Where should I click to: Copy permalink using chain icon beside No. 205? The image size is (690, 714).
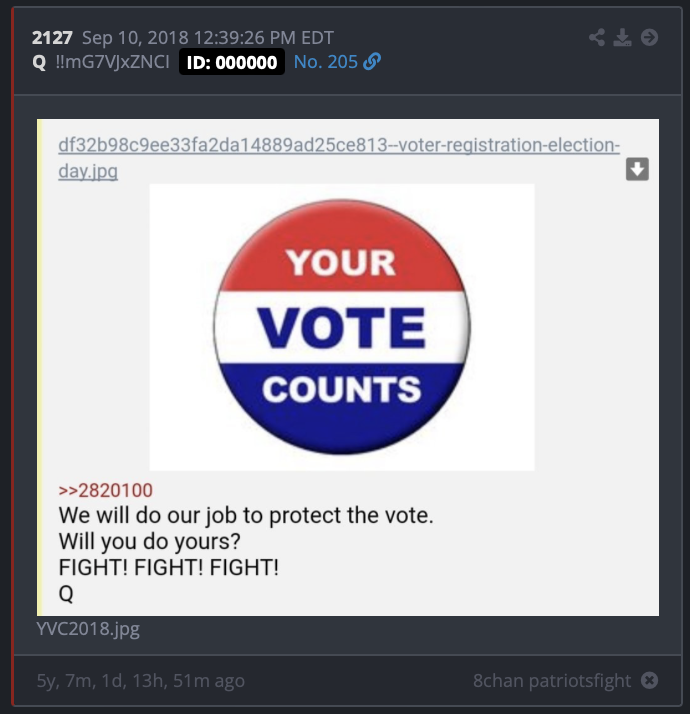click(x=372, y=61)
